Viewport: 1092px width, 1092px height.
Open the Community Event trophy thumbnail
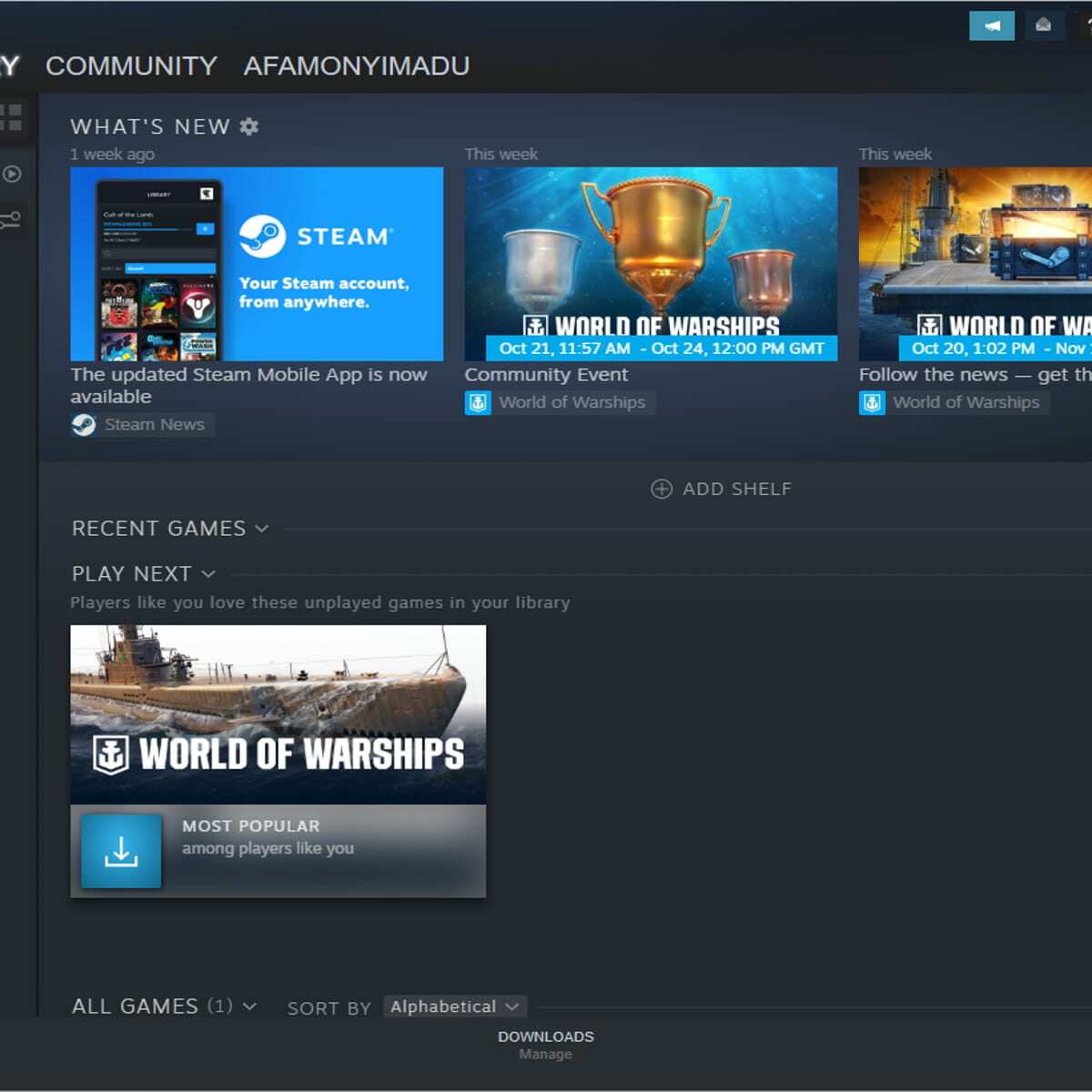651,264
